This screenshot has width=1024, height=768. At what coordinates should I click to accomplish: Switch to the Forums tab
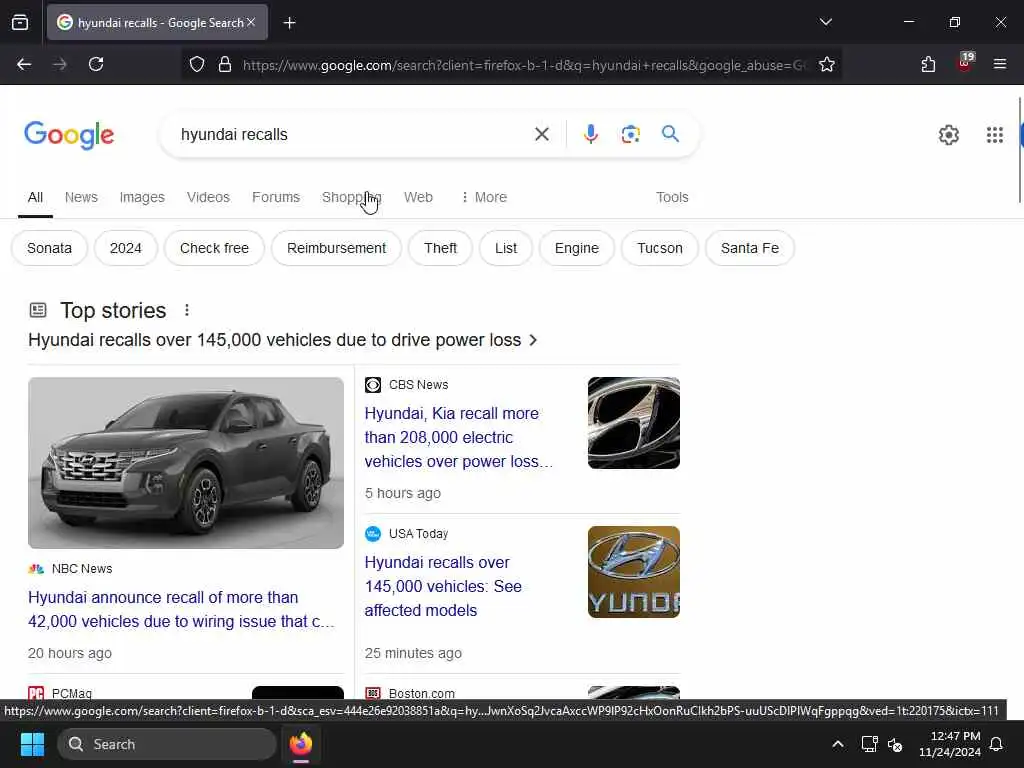tap(276, 197)
